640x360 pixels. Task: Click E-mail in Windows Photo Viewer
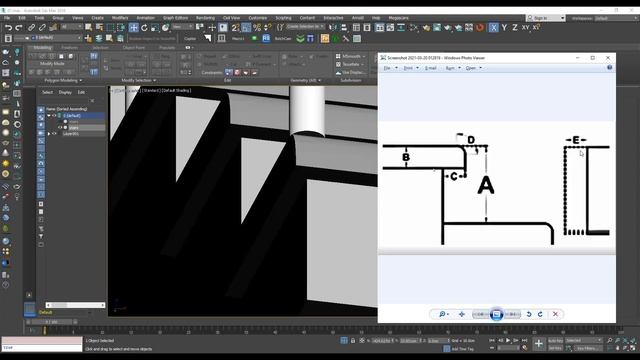pyautogui.click(x=431, y=68)
